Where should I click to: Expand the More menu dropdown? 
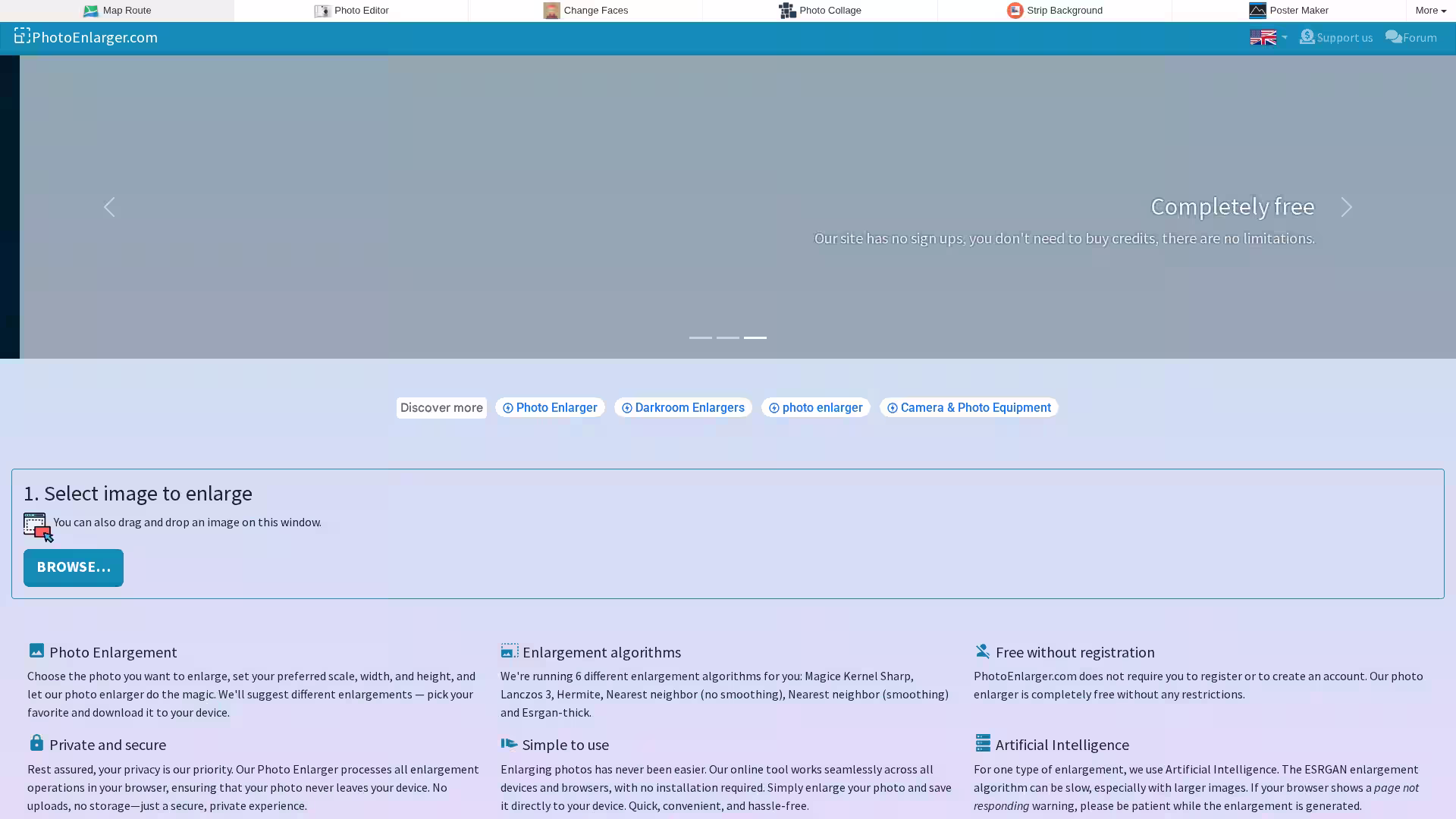(1430, 11)
